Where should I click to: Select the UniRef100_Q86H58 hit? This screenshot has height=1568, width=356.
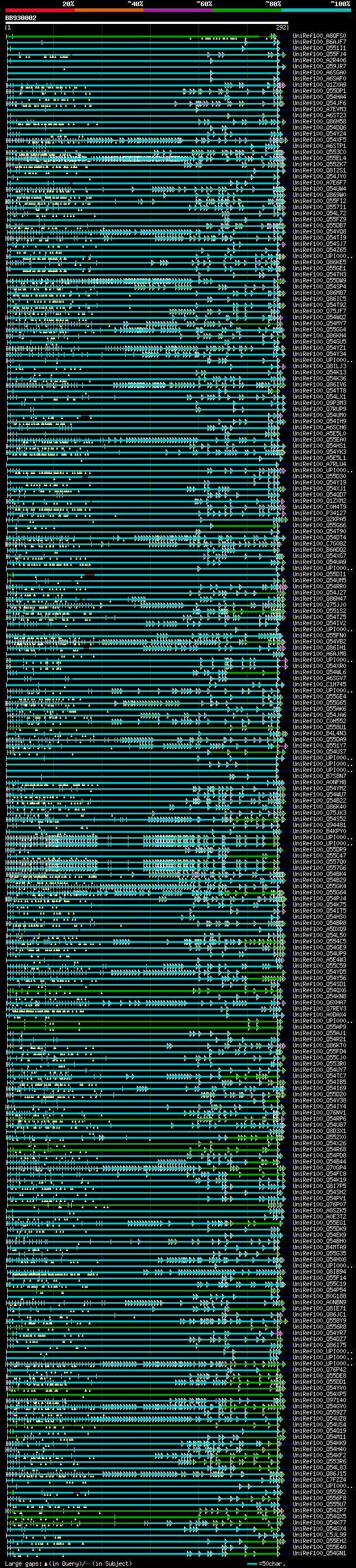click(319, 121)
